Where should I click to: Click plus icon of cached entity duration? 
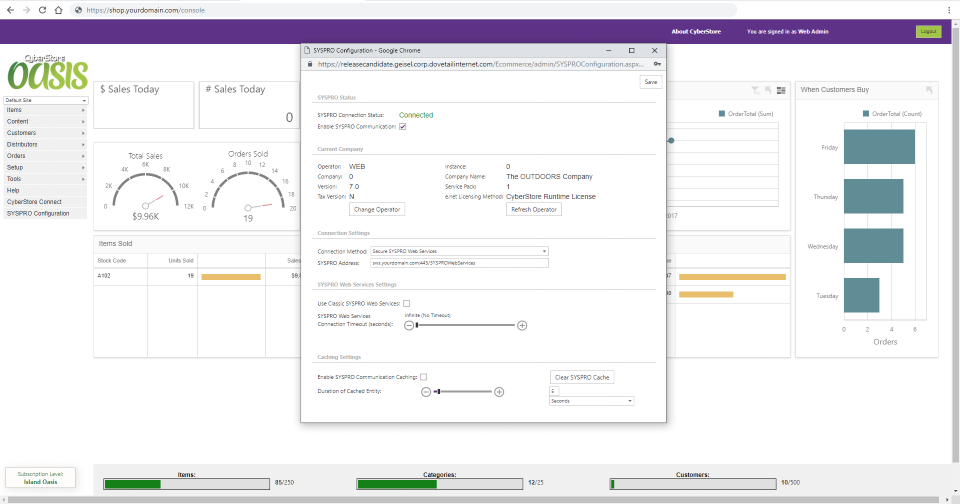coord(499,392)
